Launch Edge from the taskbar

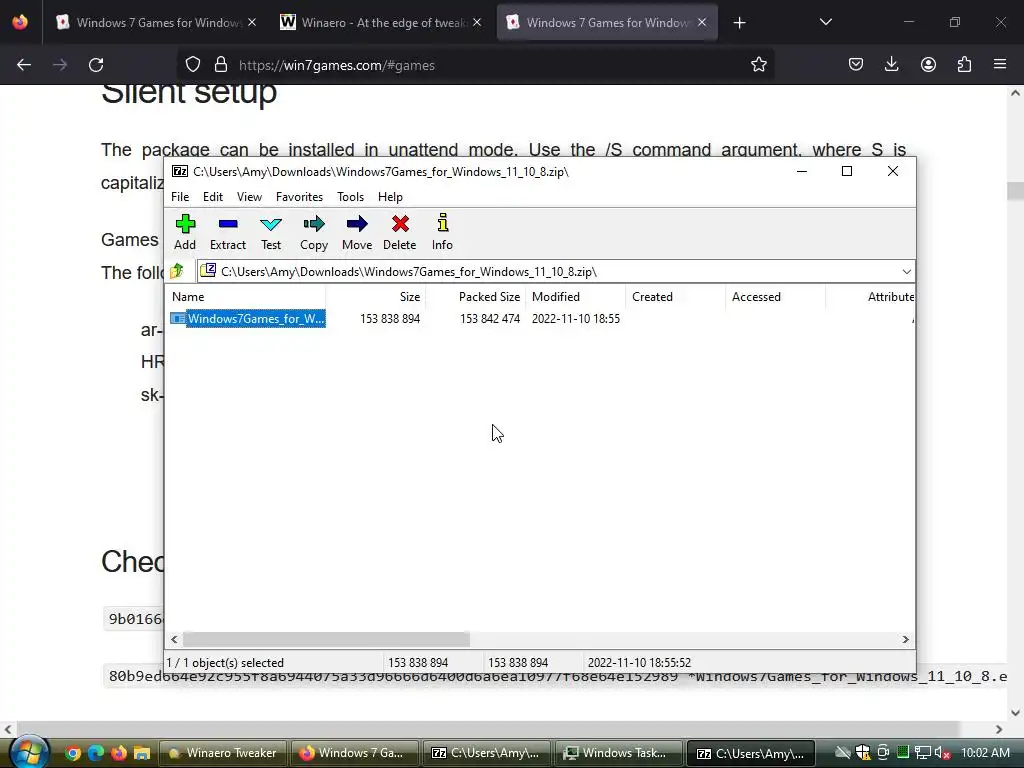pos(96,753)
